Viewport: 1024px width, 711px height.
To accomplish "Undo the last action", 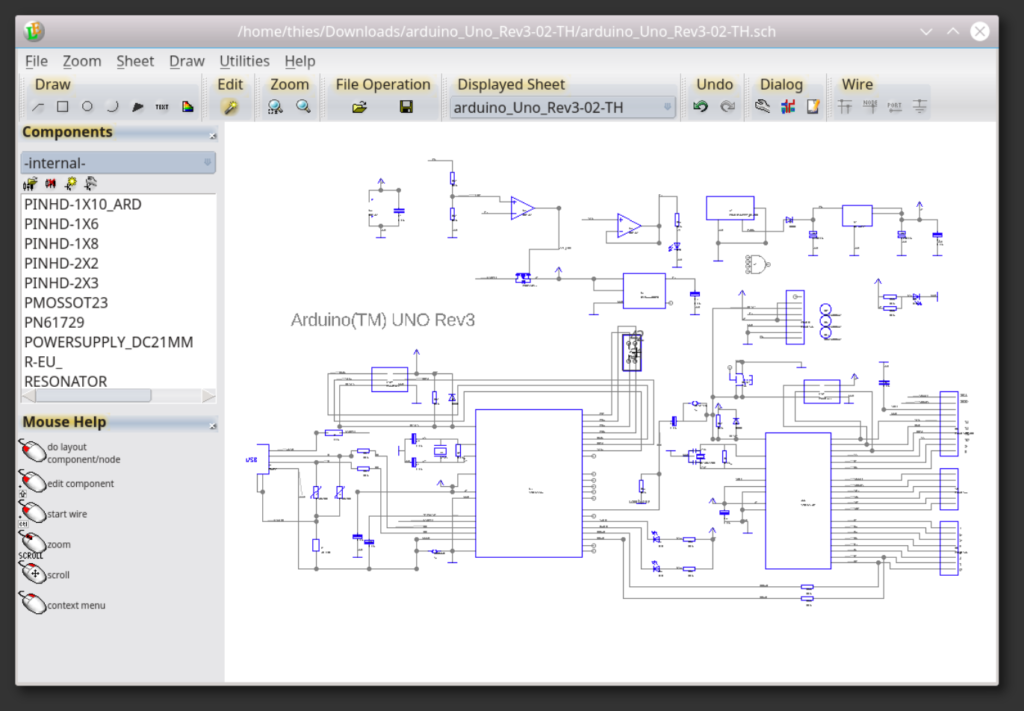I will tap(701, 105).
